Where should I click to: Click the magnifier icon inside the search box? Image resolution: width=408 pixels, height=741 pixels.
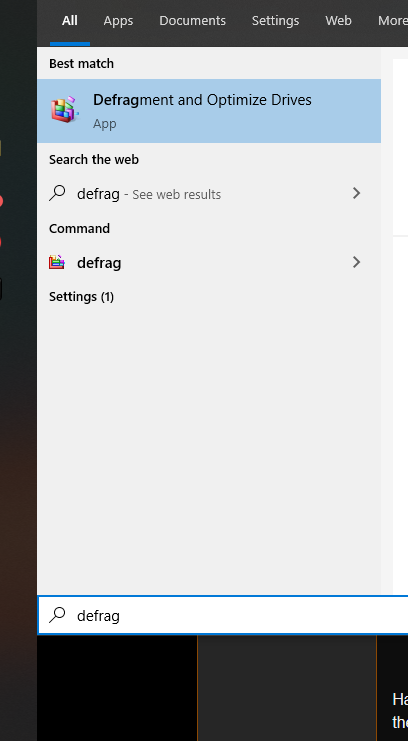57,615
